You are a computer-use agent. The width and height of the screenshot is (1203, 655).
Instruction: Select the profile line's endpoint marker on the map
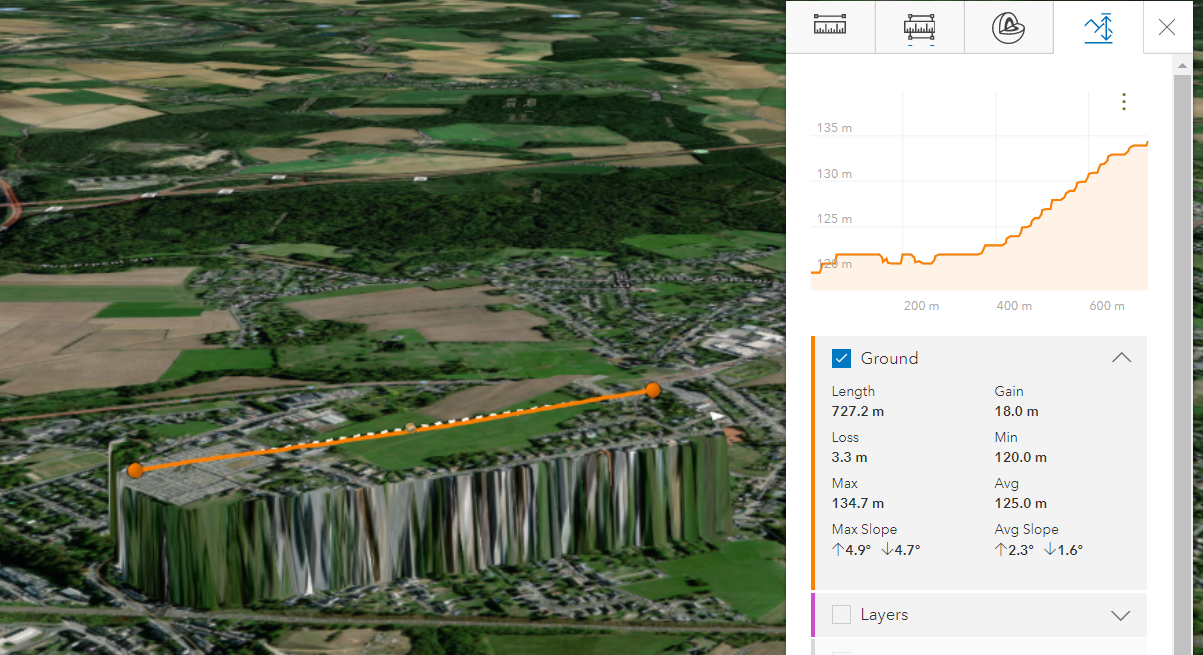tap(652, 391)
